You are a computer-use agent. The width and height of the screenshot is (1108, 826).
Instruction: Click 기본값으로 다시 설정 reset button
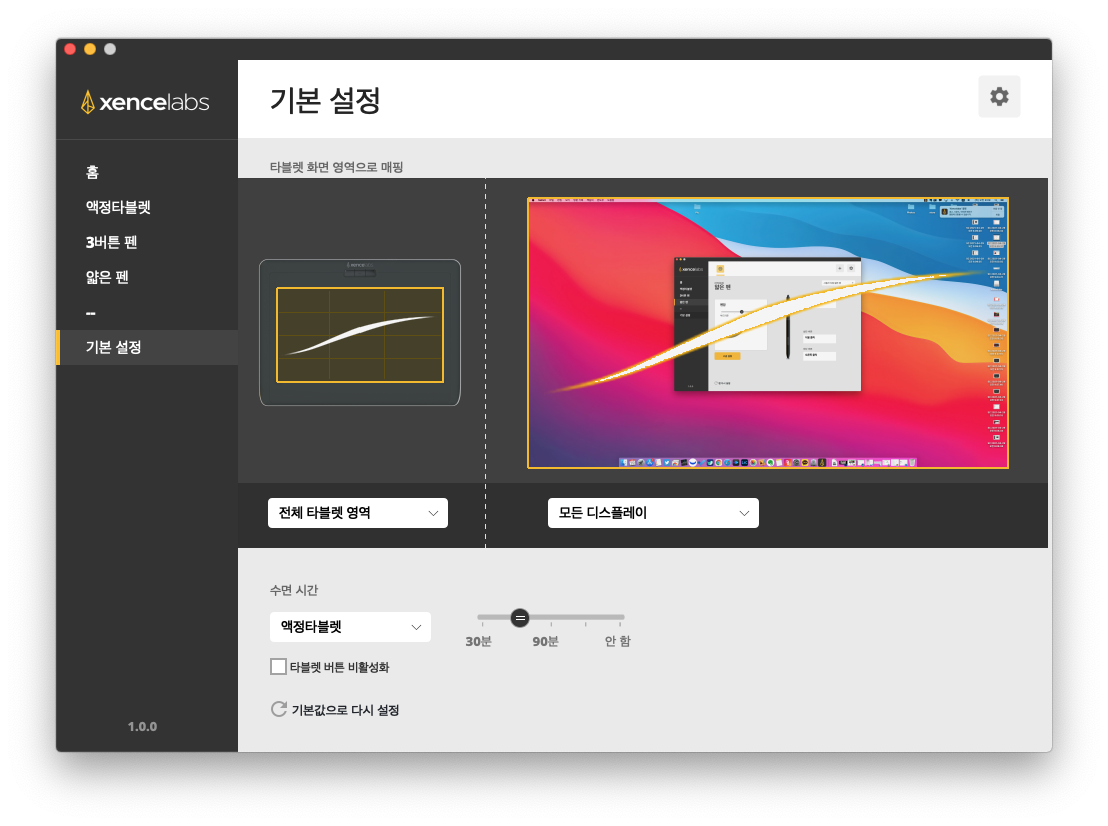click(345, 710)
